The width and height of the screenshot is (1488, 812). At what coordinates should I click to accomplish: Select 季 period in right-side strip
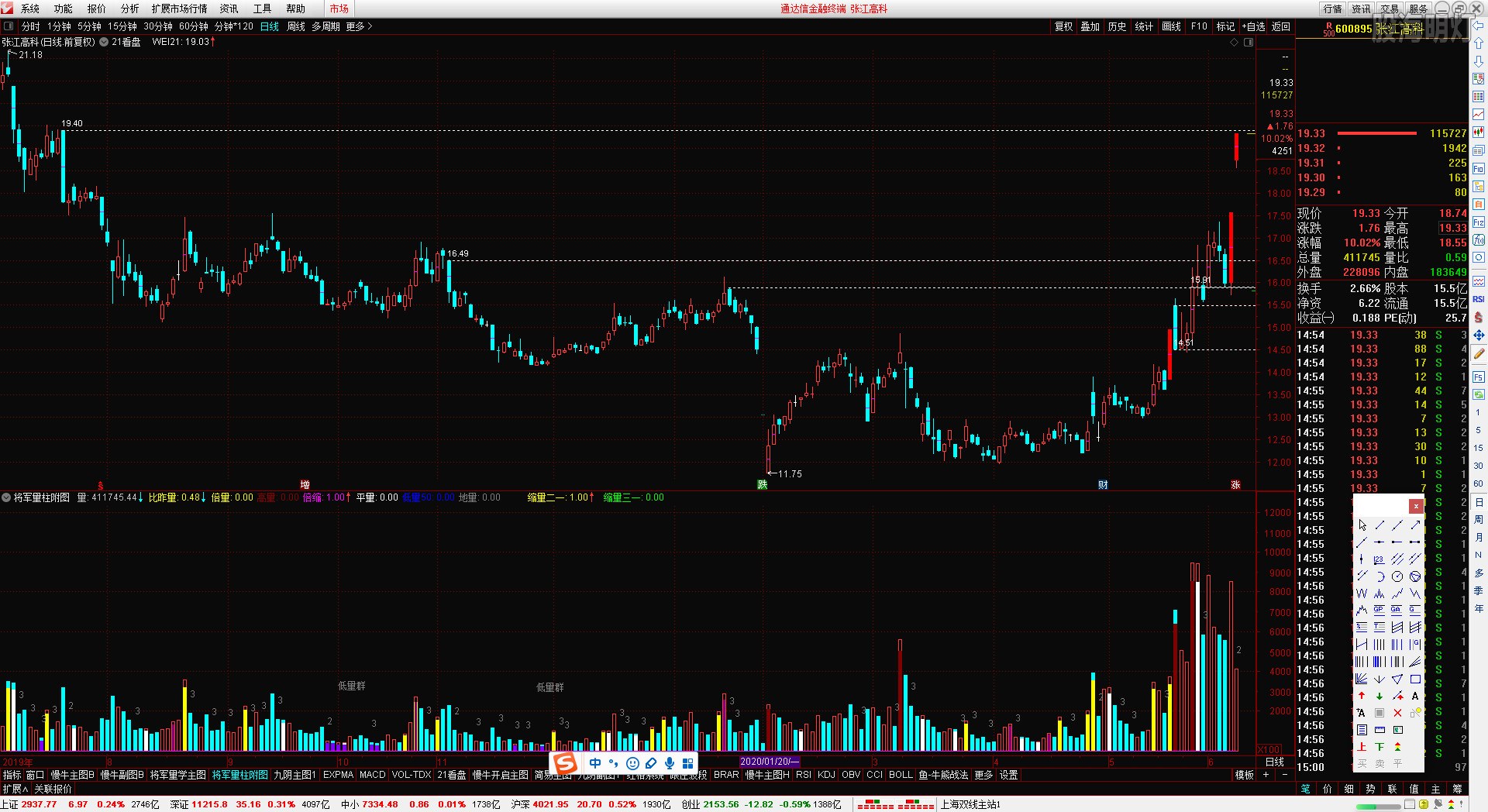[1479, 590]
